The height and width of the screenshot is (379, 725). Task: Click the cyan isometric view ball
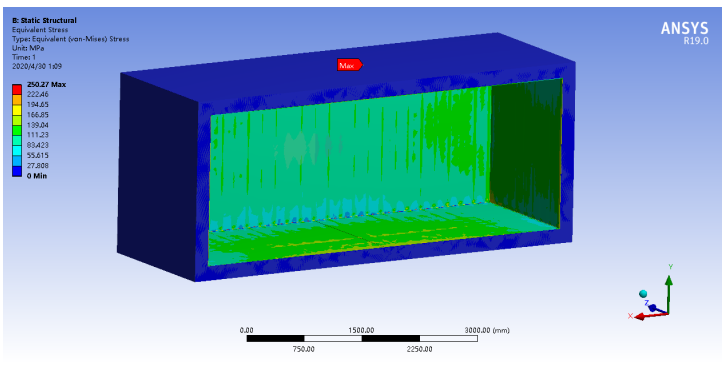tap(643, 294)
